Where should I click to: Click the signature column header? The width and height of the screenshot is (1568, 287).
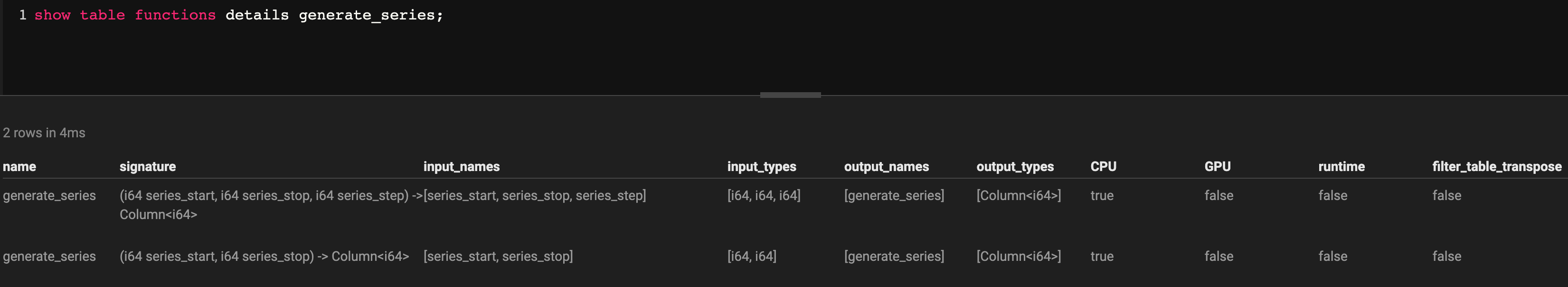[147, 166]
